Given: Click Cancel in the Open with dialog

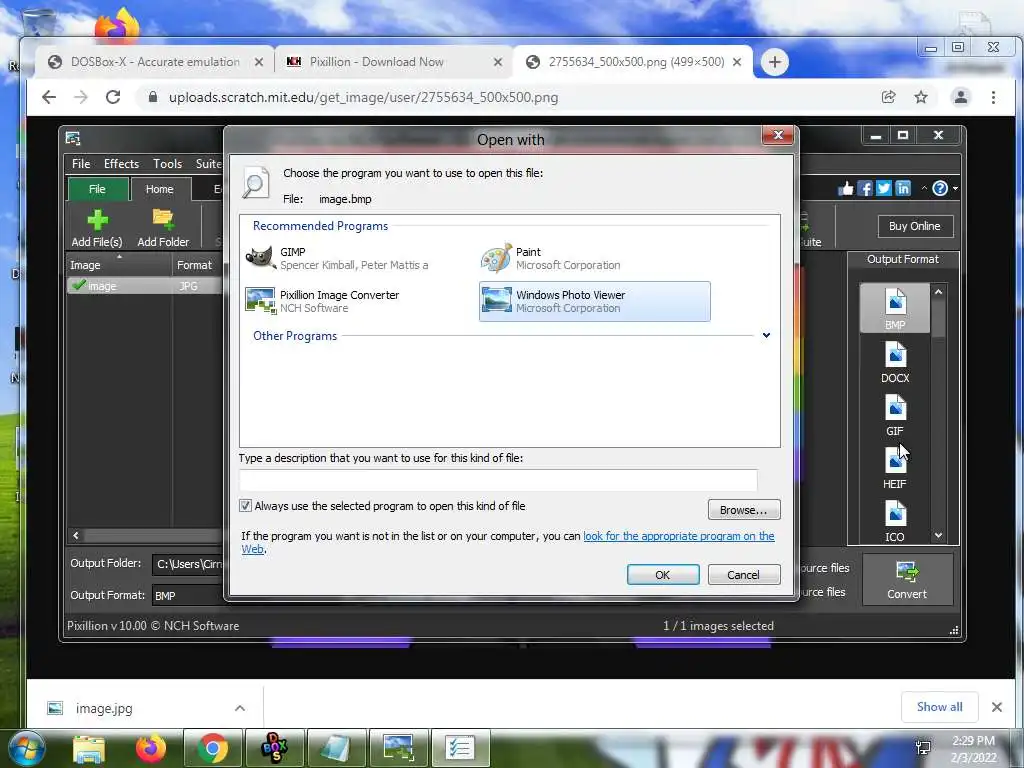Looking at the screenshot, I should (744, 575).
